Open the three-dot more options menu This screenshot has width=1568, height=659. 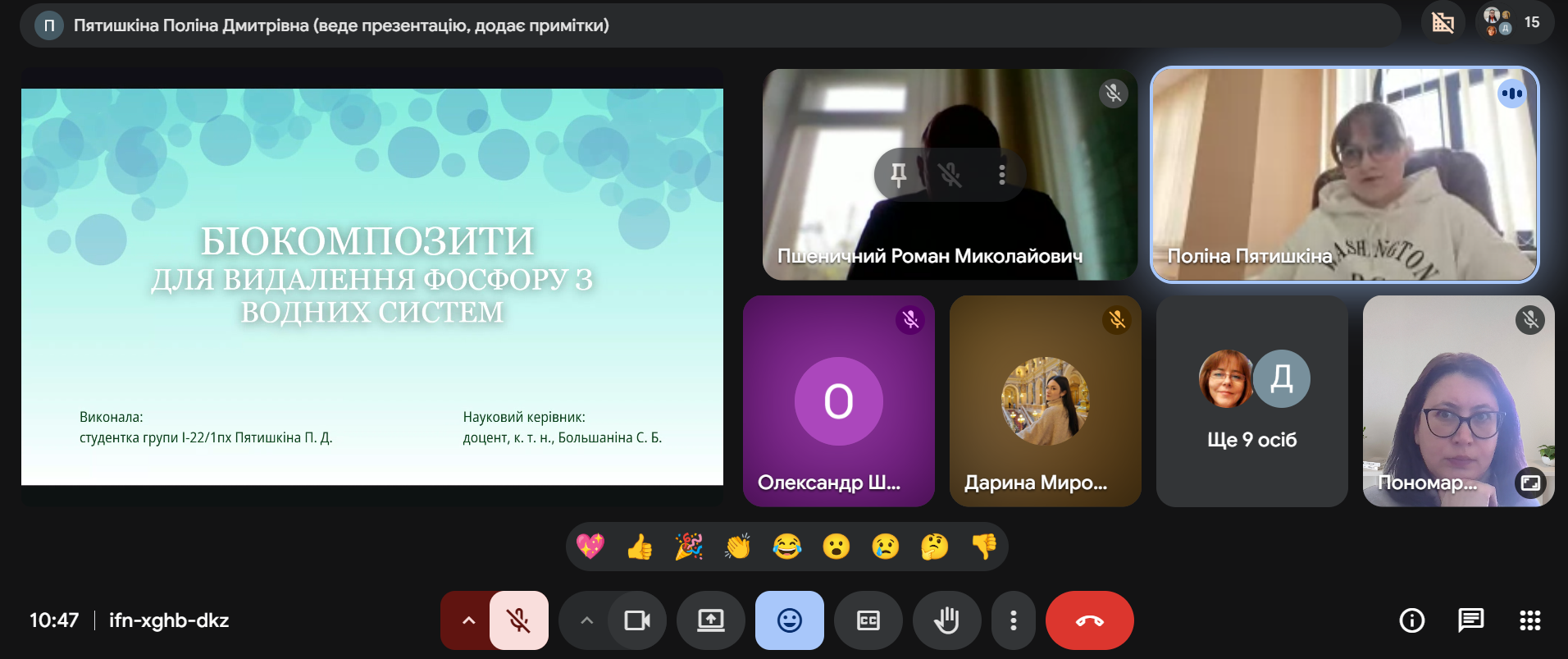[x=1014, y=620]
